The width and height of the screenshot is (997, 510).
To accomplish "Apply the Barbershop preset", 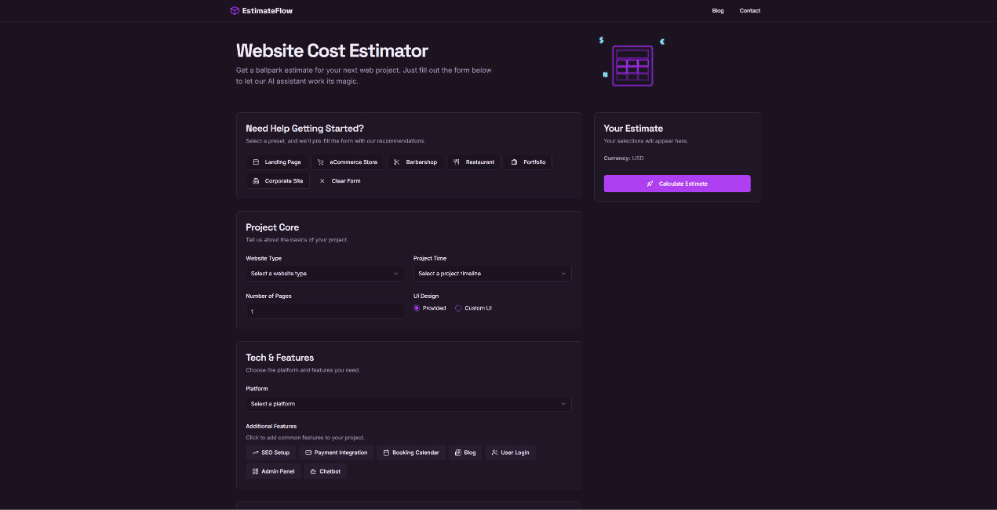I will (415, 162).
